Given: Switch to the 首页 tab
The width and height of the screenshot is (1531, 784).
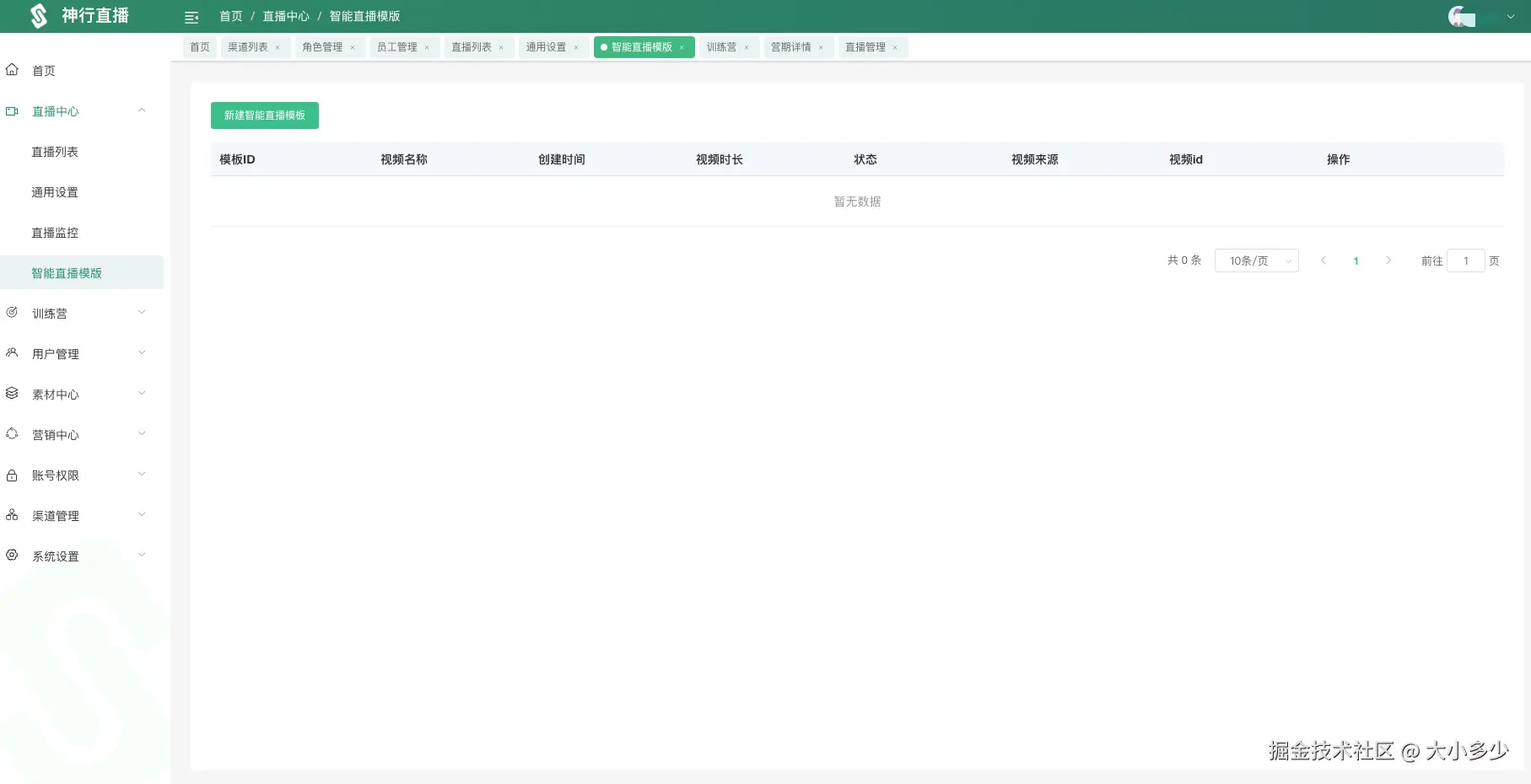Looking at the screenshot, I should (200, 47).
